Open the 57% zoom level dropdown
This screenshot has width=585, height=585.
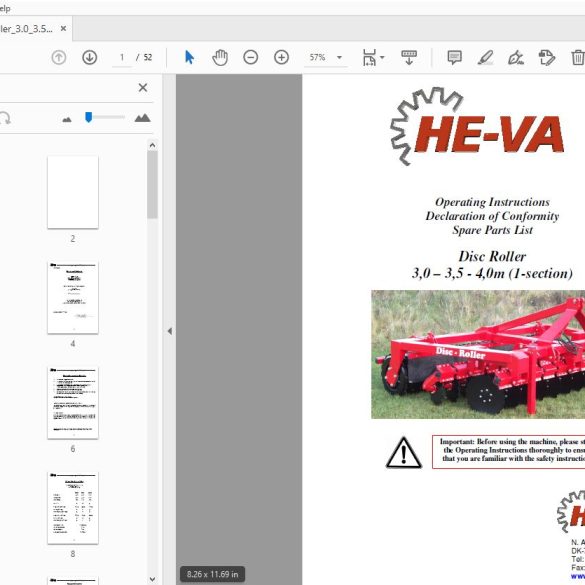tap(339, 57)
